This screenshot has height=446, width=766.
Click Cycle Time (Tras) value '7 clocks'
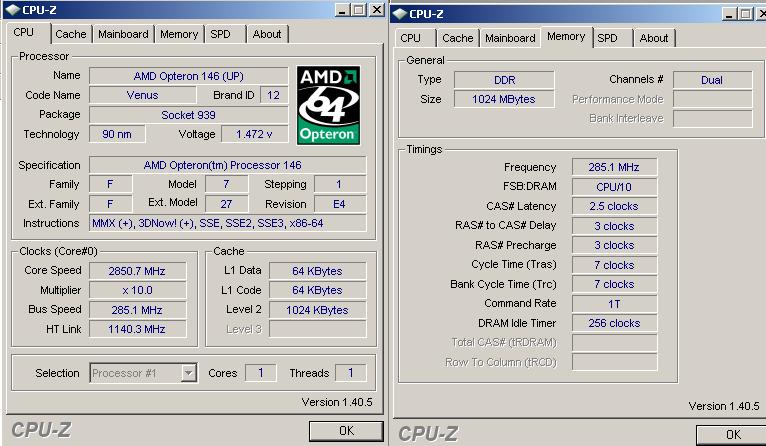(x=614, y=265)
